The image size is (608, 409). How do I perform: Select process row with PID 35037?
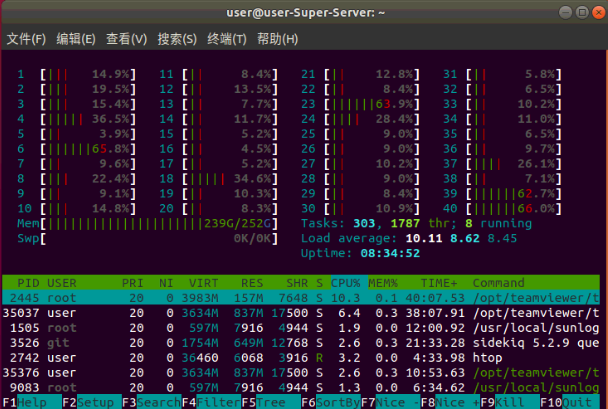click(301, 313)
